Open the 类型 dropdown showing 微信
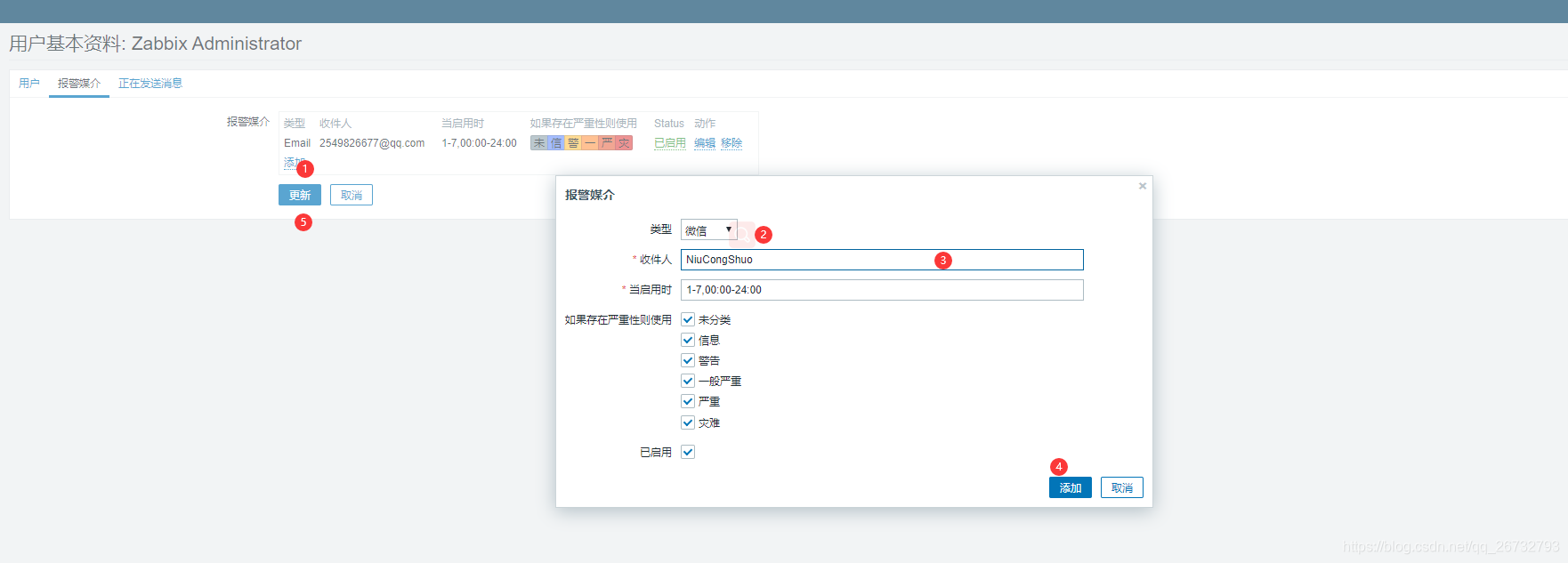 pos(709,229)
